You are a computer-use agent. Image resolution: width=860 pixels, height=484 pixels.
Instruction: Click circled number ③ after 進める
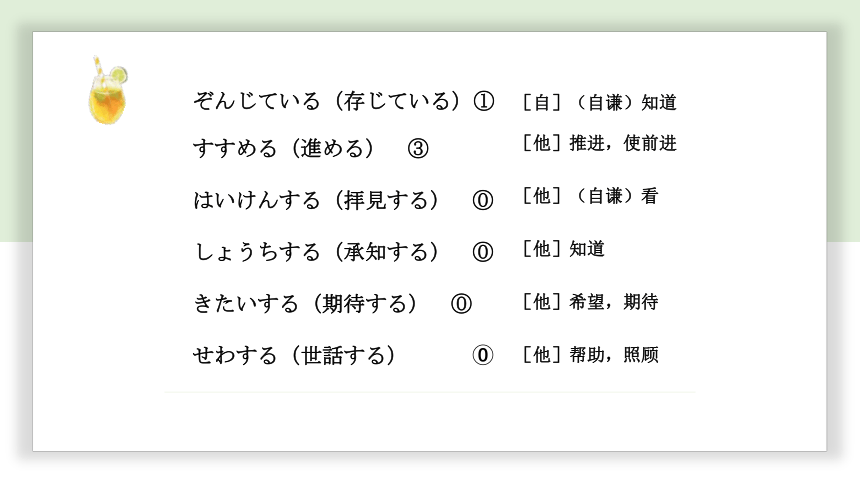coord(418,149)
